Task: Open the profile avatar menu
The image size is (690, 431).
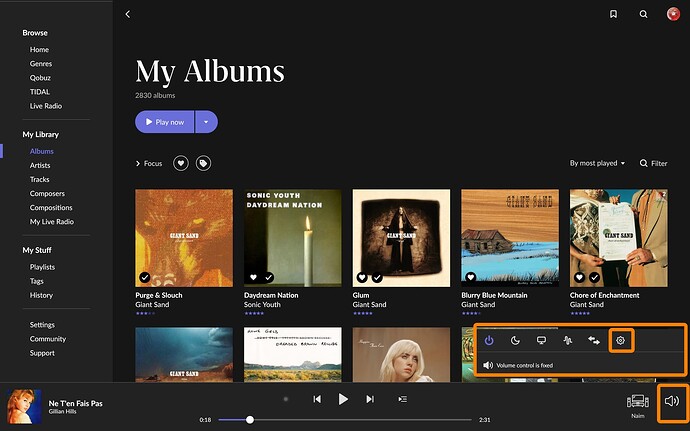Action: point(673,14)
